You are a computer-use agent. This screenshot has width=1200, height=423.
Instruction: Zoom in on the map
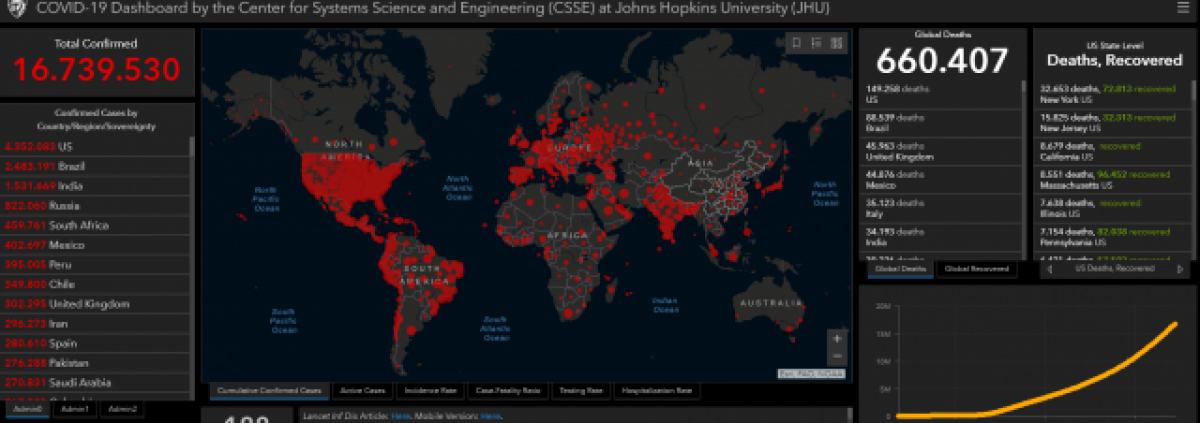click(x=836, y=339)
